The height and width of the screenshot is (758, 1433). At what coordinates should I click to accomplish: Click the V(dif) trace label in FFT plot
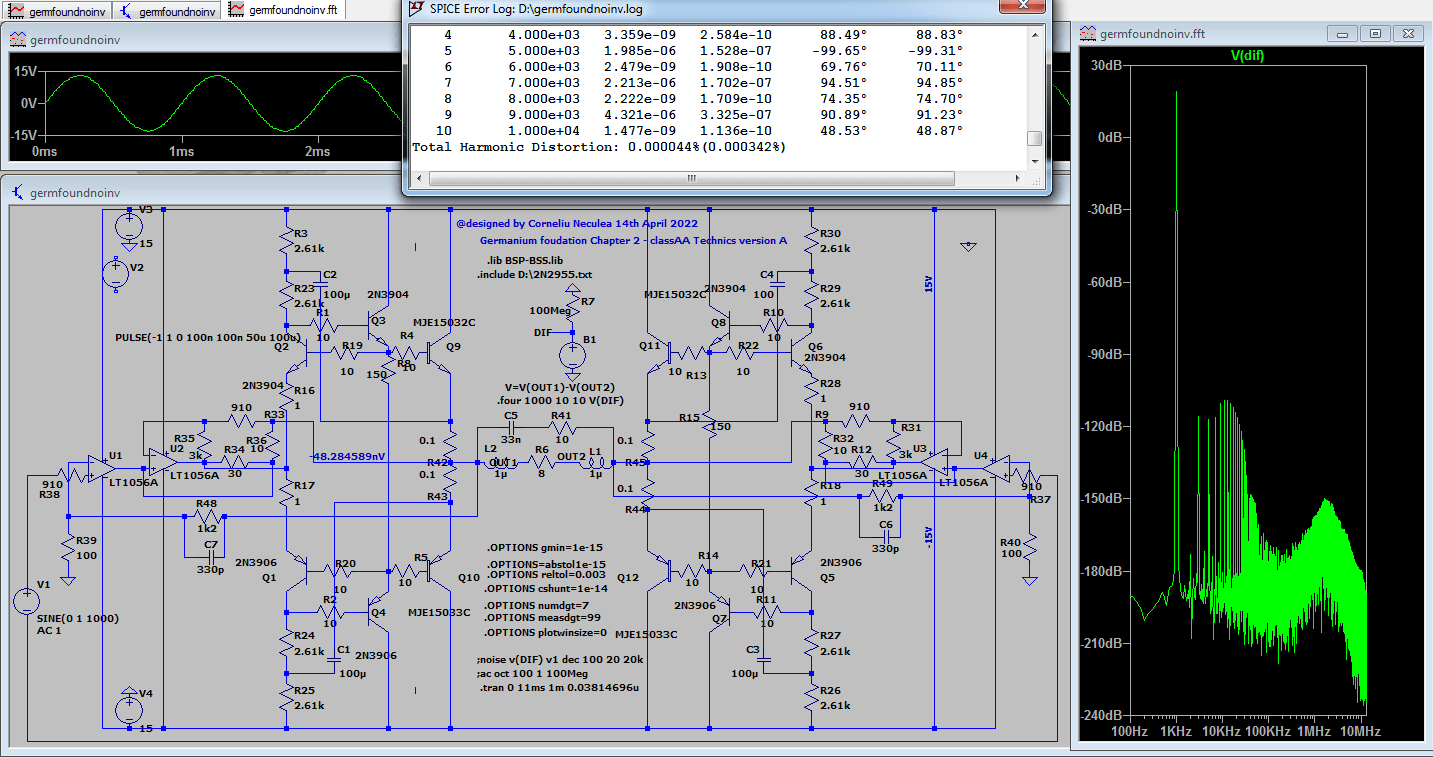[1247, 56]
